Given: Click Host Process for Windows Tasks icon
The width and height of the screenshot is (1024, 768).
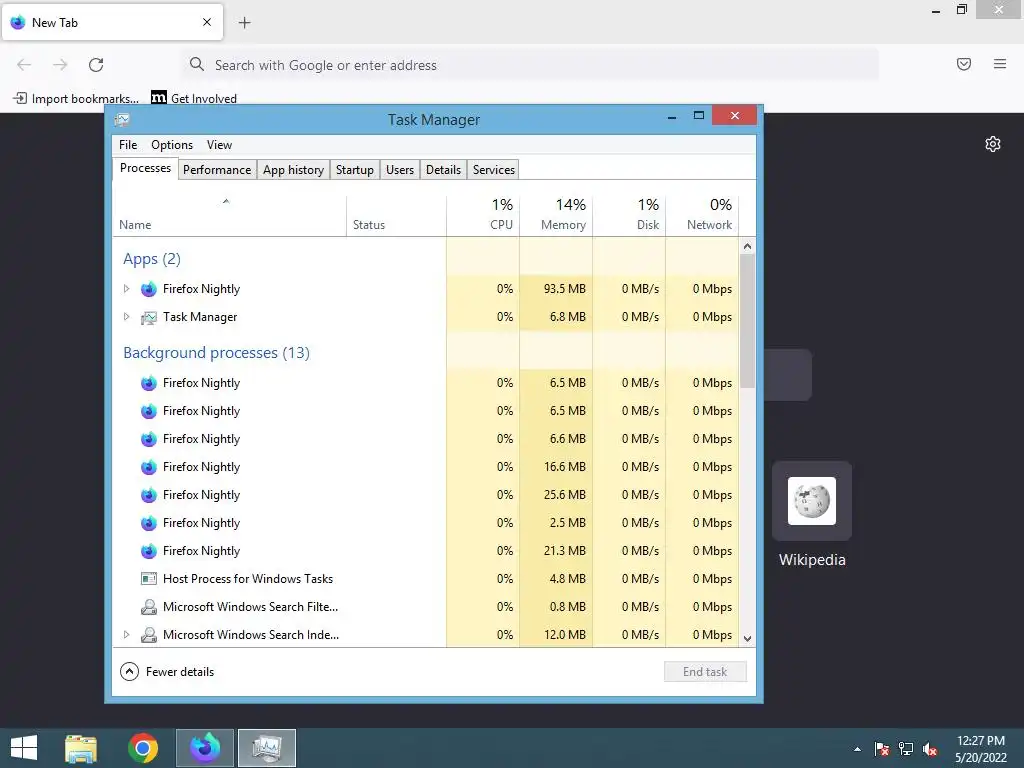Looking at the screenshot, I should coord(149,579).
